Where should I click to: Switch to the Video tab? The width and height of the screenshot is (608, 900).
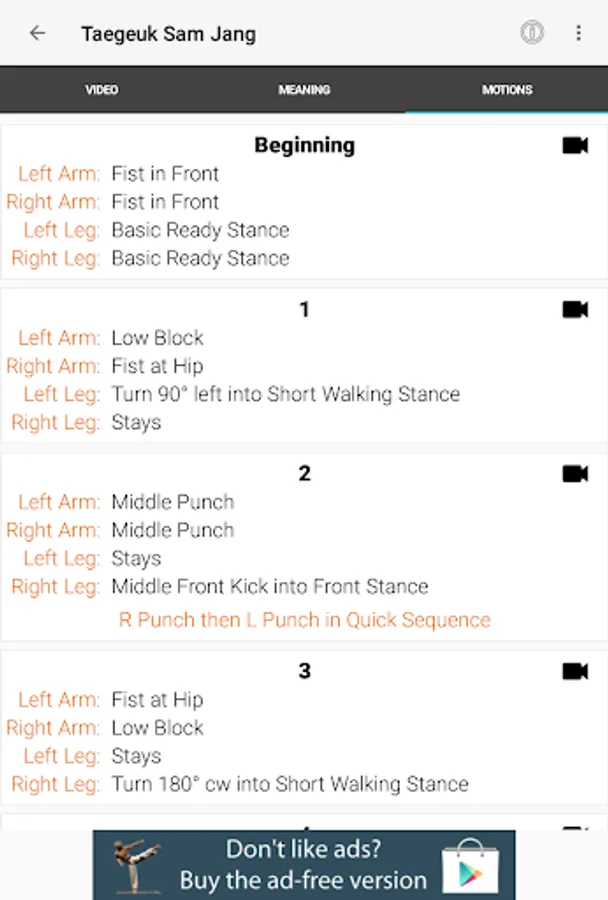pos(101,90)
